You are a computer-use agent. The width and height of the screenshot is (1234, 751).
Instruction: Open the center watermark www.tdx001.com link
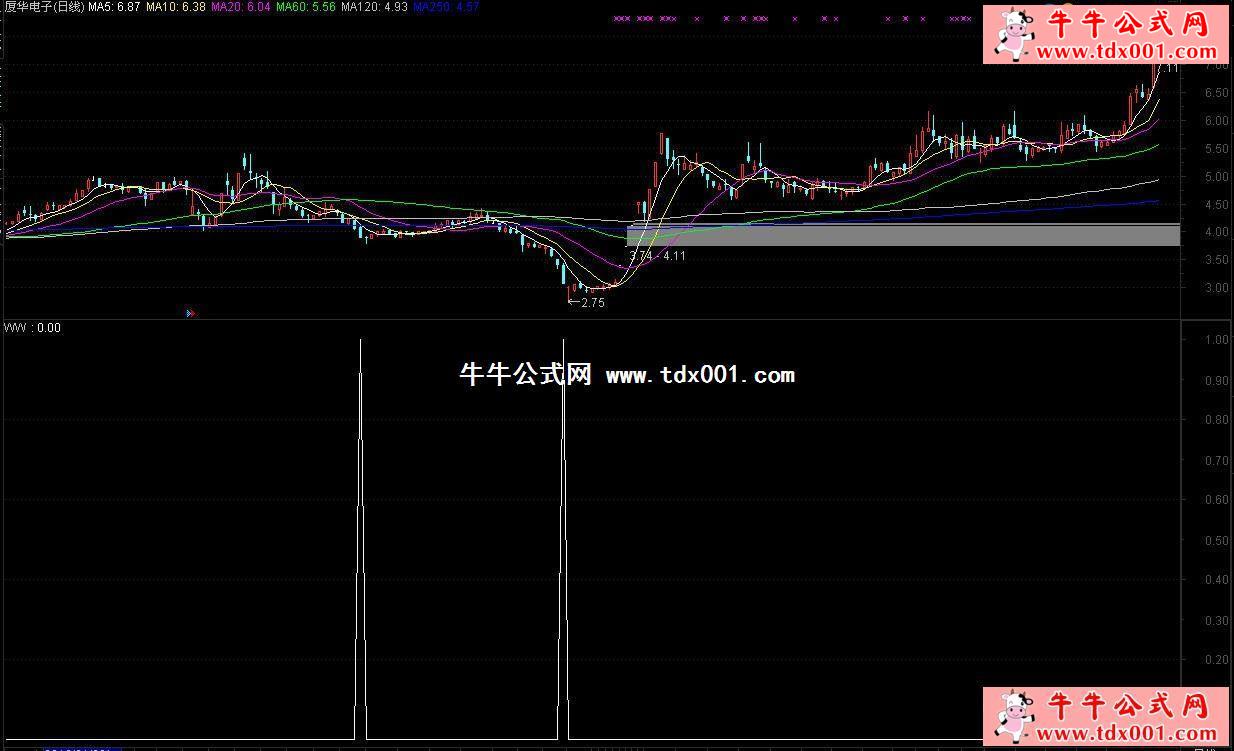[x=700, y=375]
